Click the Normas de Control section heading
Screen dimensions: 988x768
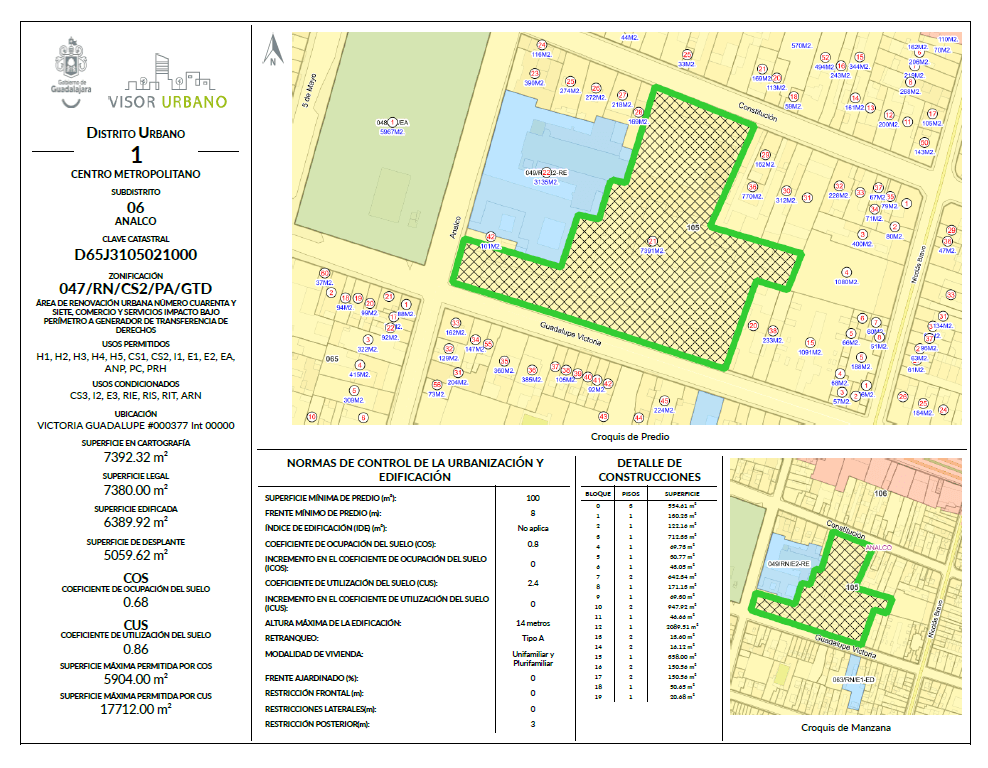tap(415, 470)
